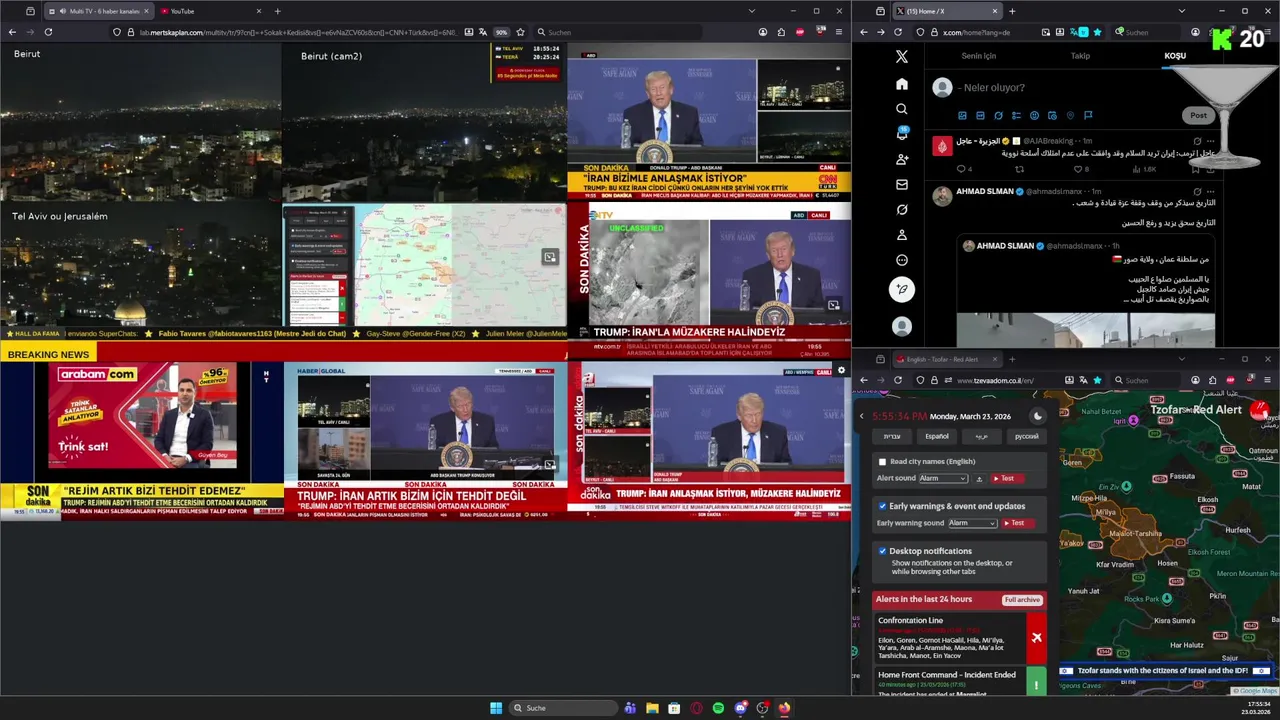The width and height of the screenshot is (1280, 720).
Task: Select the Beirut camera feed
Action: (141, 121)
